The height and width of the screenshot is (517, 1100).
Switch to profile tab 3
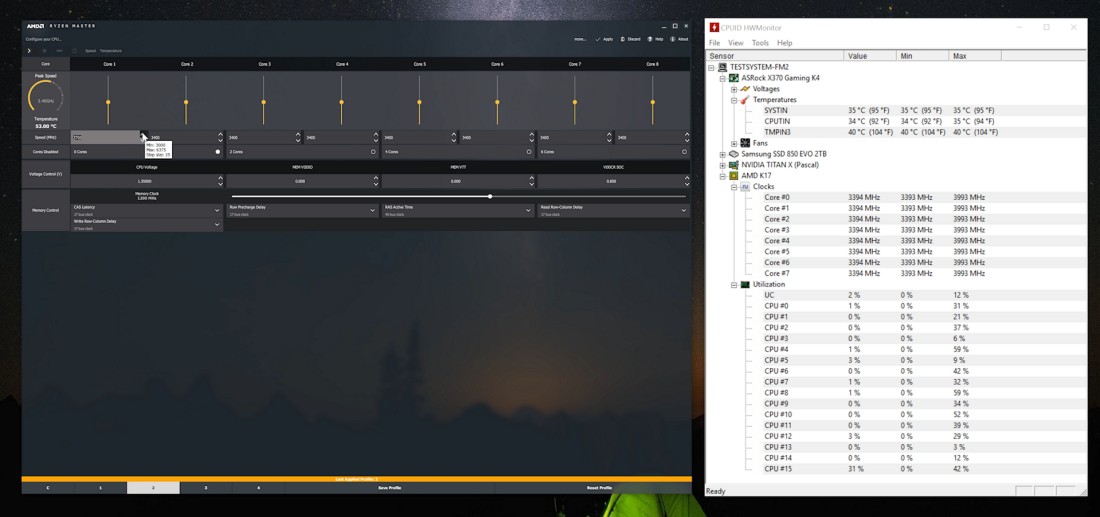click(206, 488)
